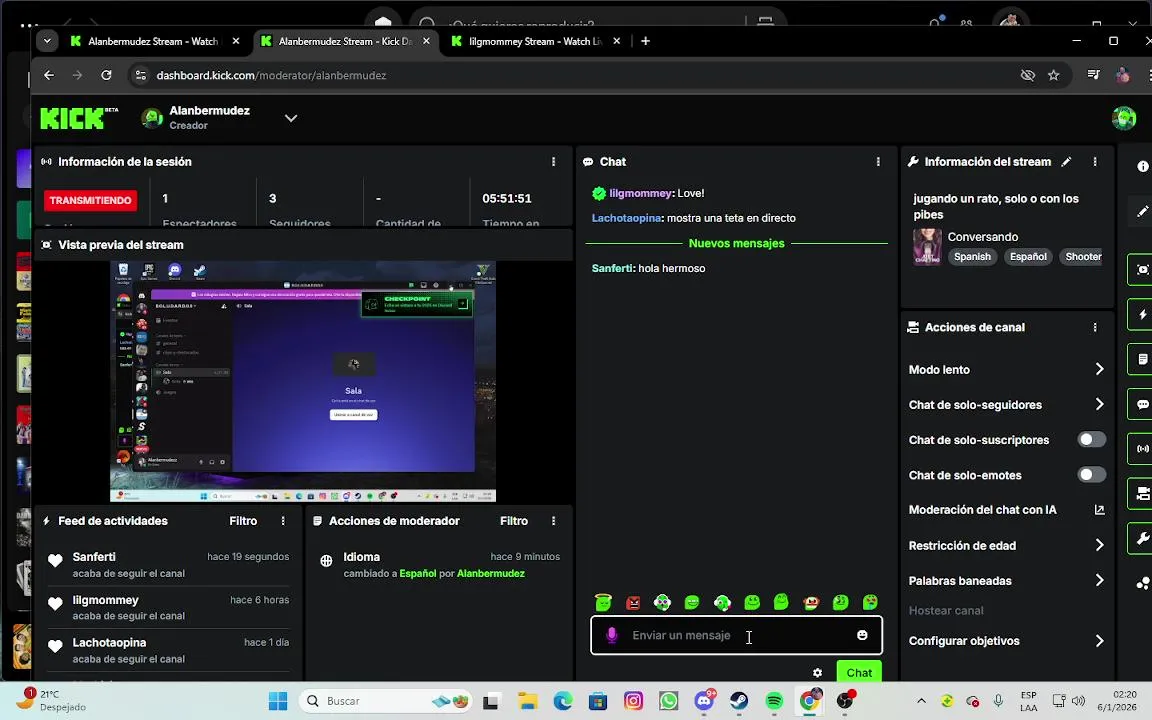Toggle wrench stream info icon in sidebar
This screenshot has width=1152, height=720.
pyautogui.click(x=1142, y=539)
